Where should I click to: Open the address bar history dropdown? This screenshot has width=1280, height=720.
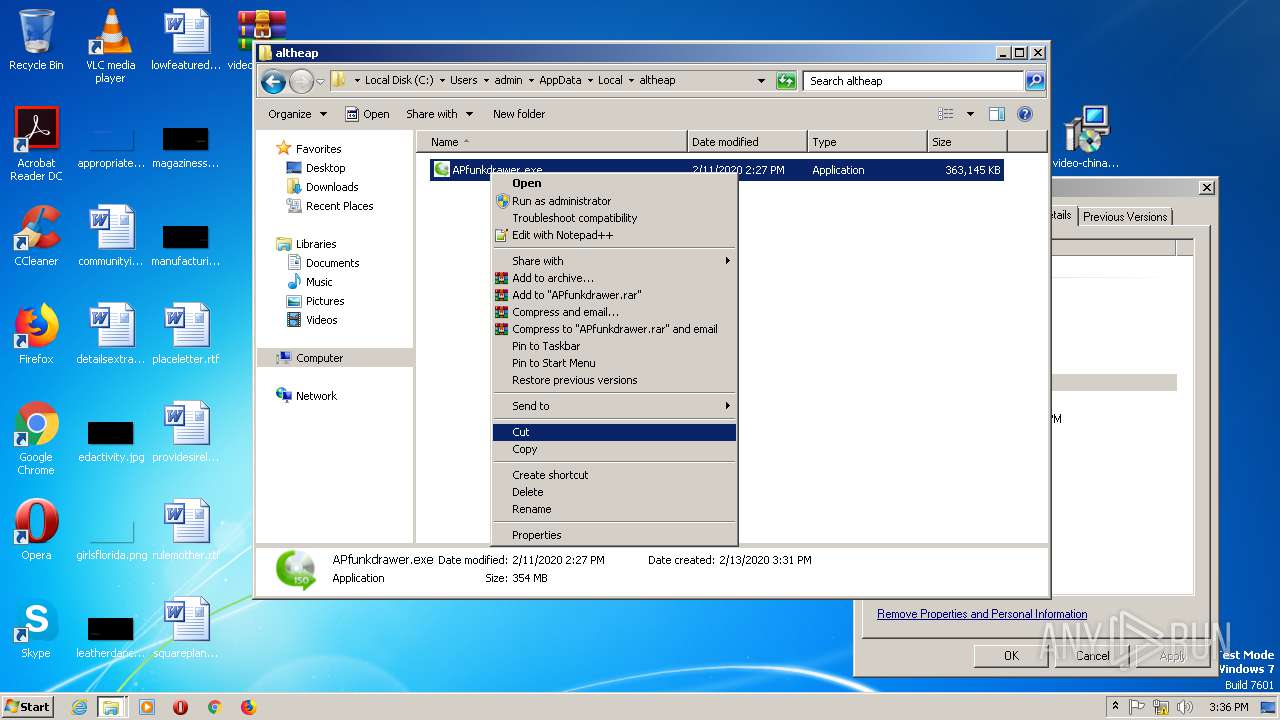pyautogui.click(x=761, y=81)
